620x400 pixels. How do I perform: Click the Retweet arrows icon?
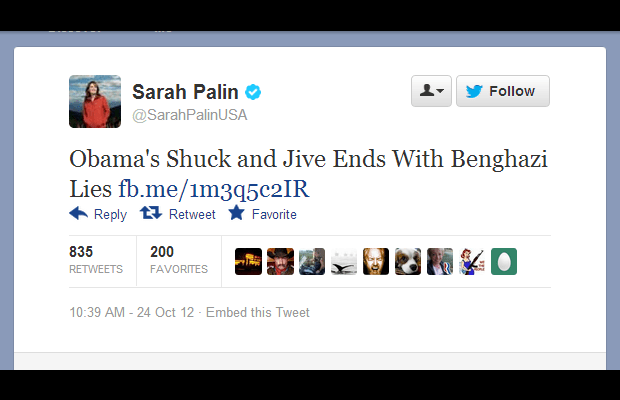(151, 213)
